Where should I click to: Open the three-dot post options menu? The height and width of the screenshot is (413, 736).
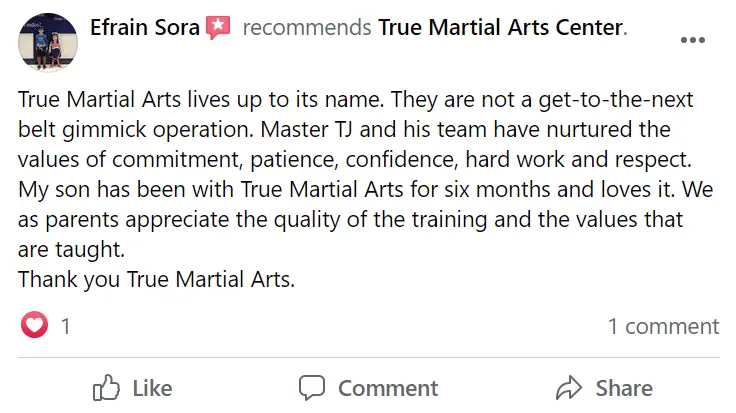point(693,40)
